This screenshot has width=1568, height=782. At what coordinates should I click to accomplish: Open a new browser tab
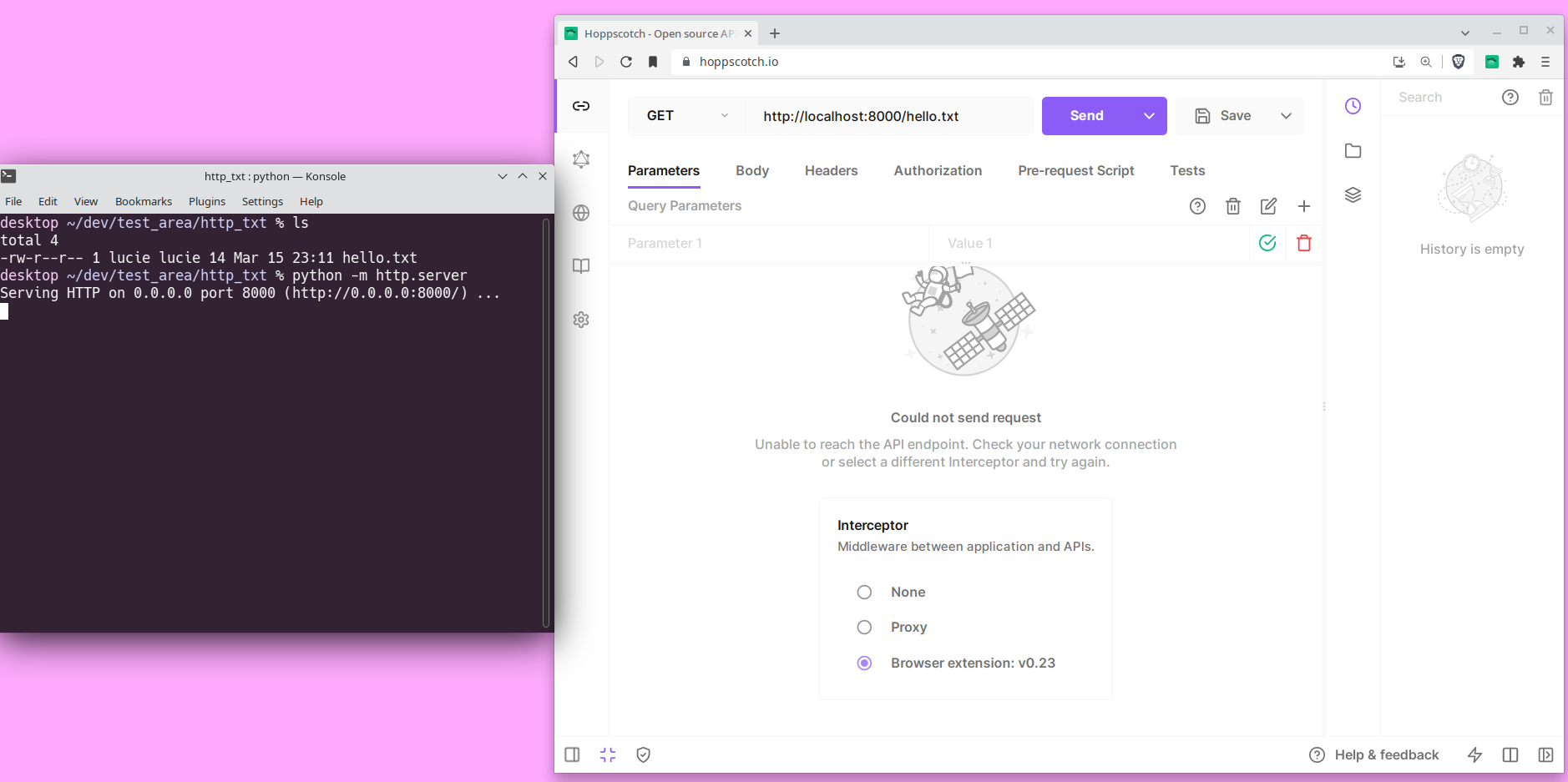point(775,33)
